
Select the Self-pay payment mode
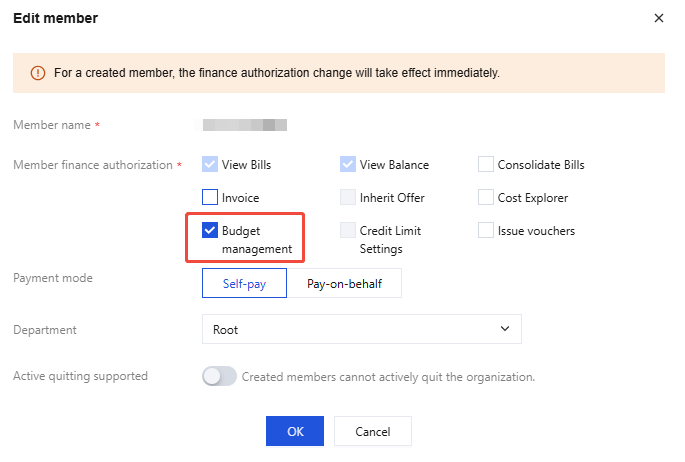point(244,283)
